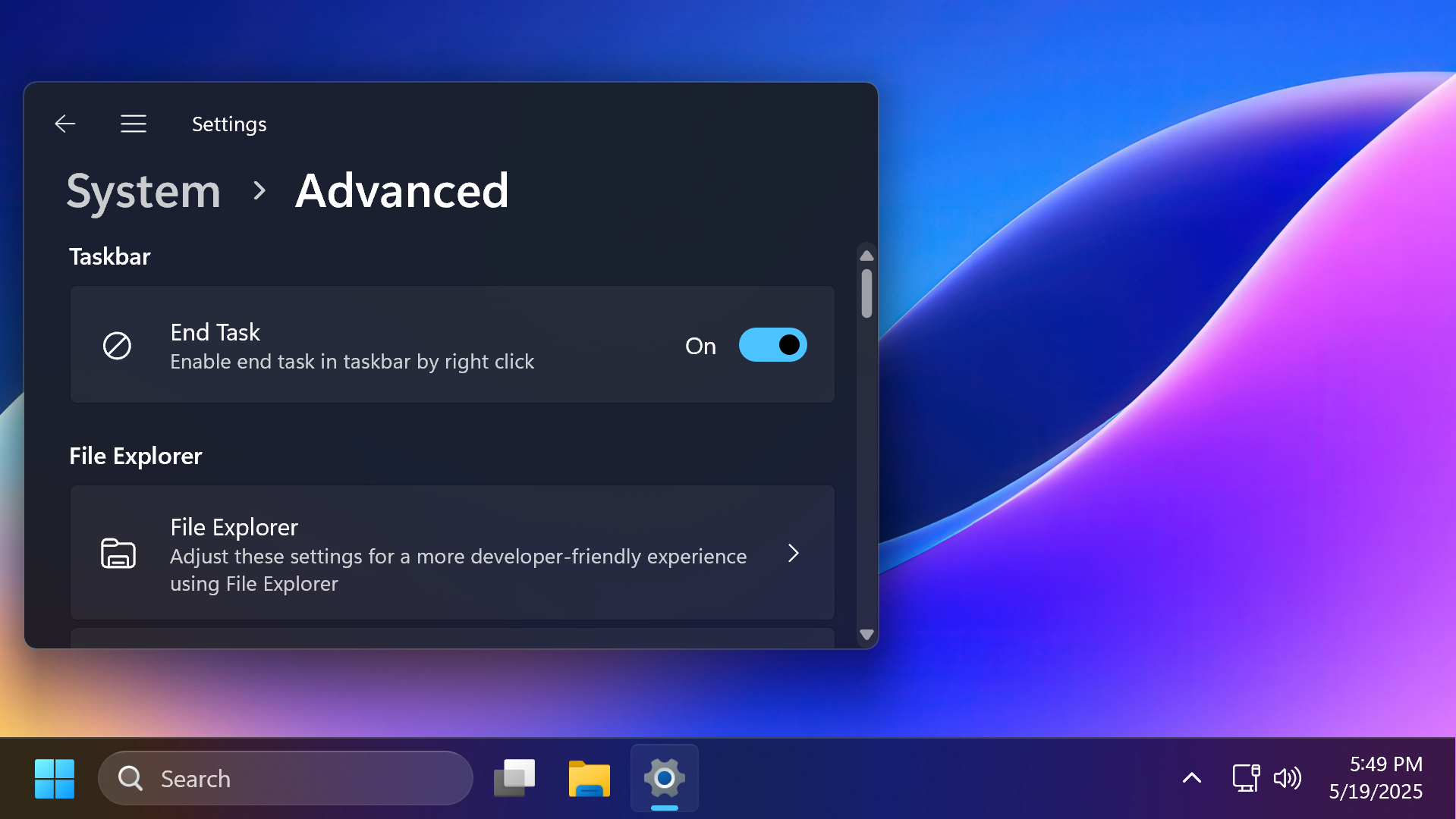Open the volume control icon
Screen dimensions: 1456x819
pos(1288,778)
